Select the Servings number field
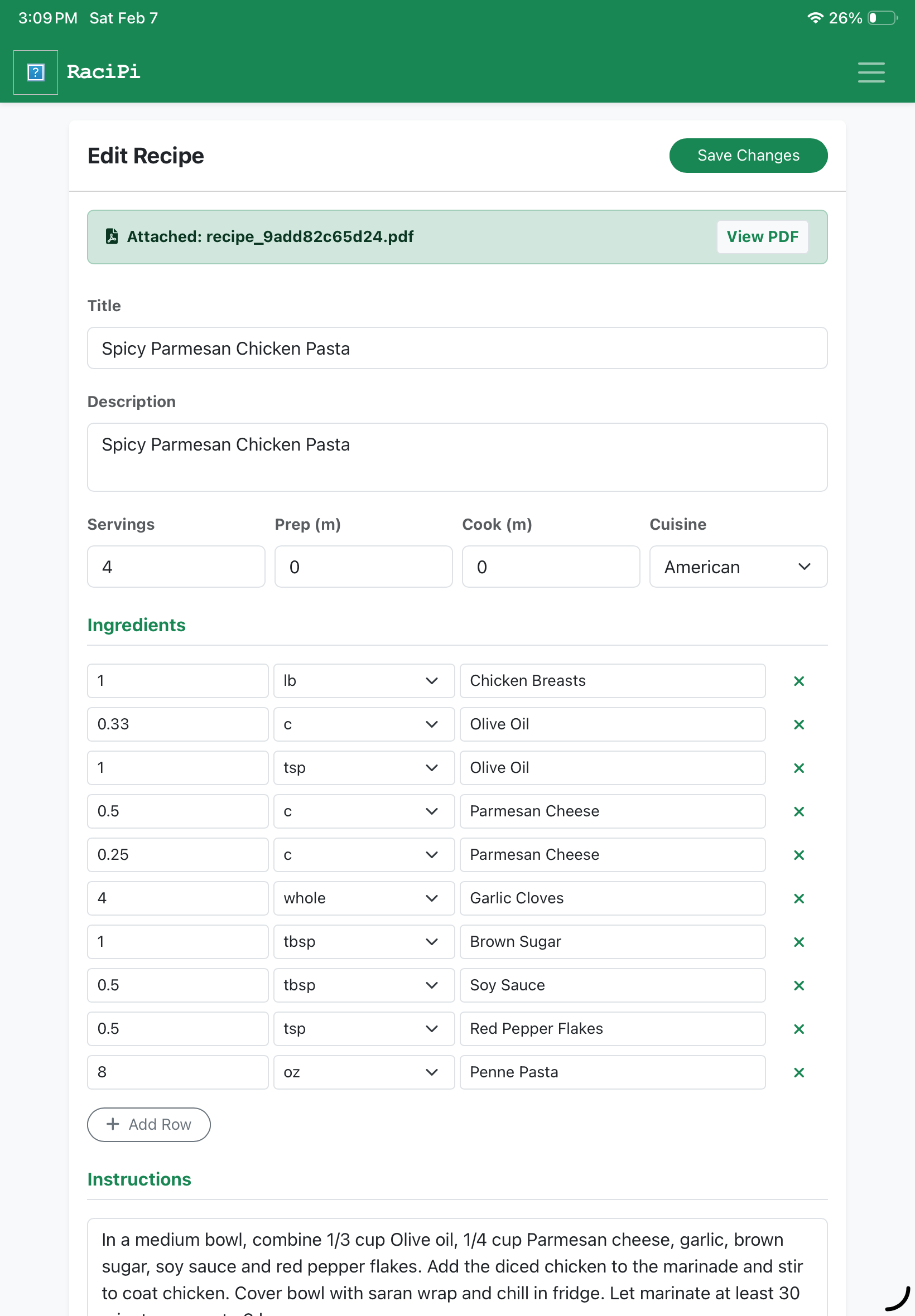Screen dimensions: 915x1316 [176, 567]
